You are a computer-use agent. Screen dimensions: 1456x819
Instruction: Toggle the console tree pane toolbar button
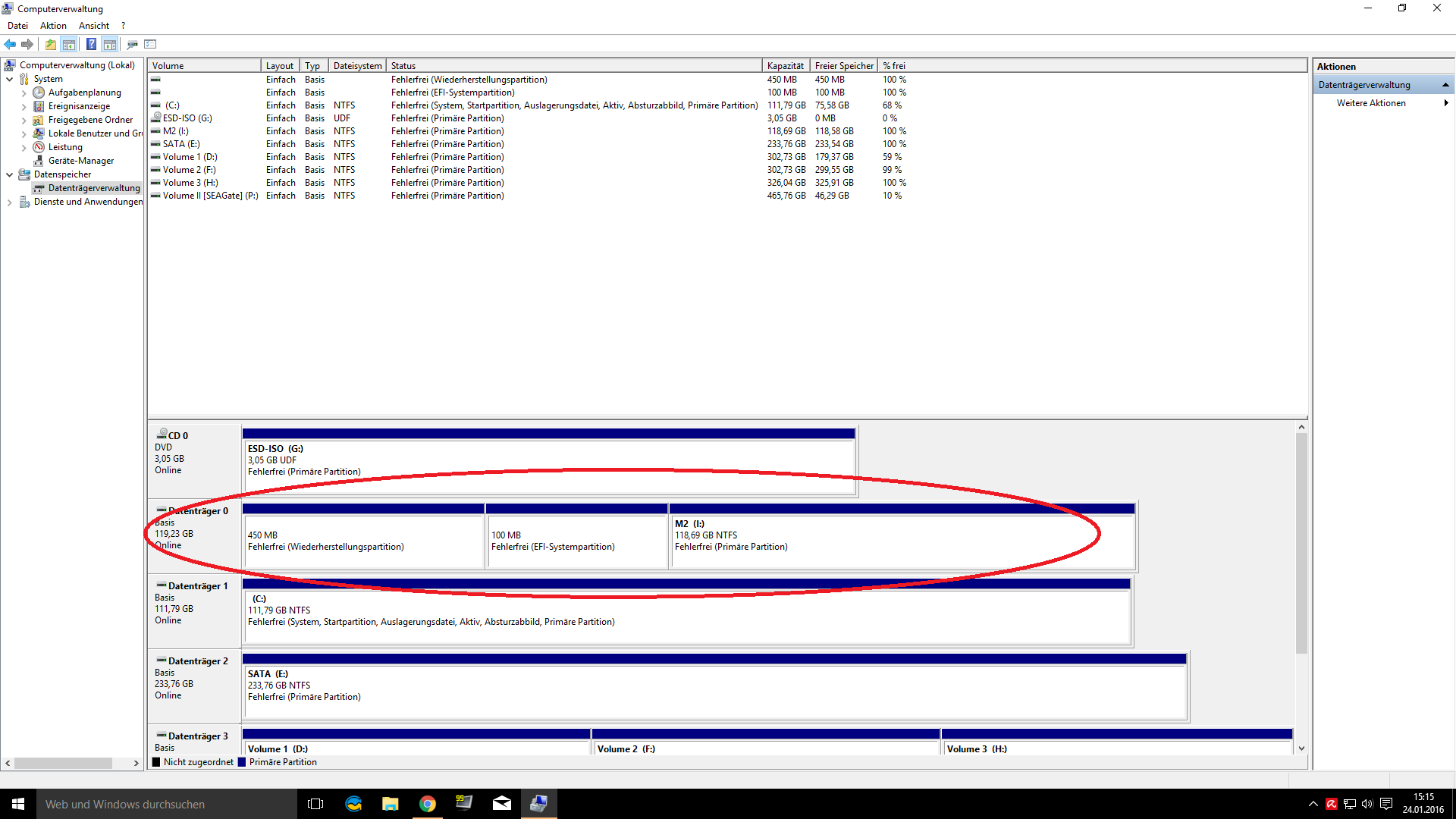69,44
